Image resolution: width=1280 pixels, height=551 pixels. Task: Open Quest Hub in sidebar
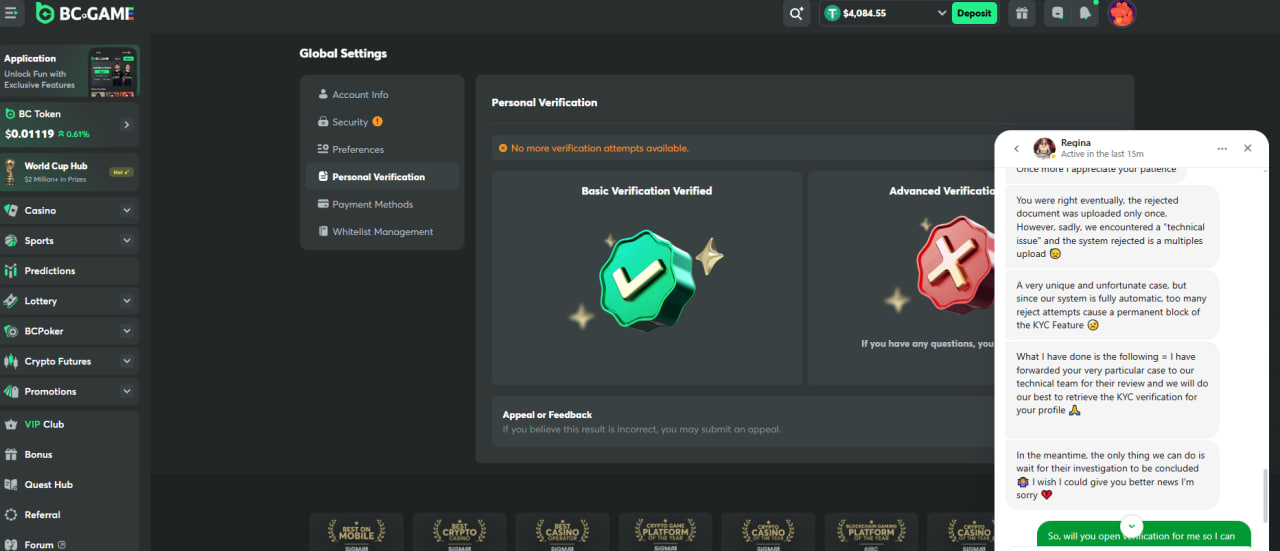70,484
